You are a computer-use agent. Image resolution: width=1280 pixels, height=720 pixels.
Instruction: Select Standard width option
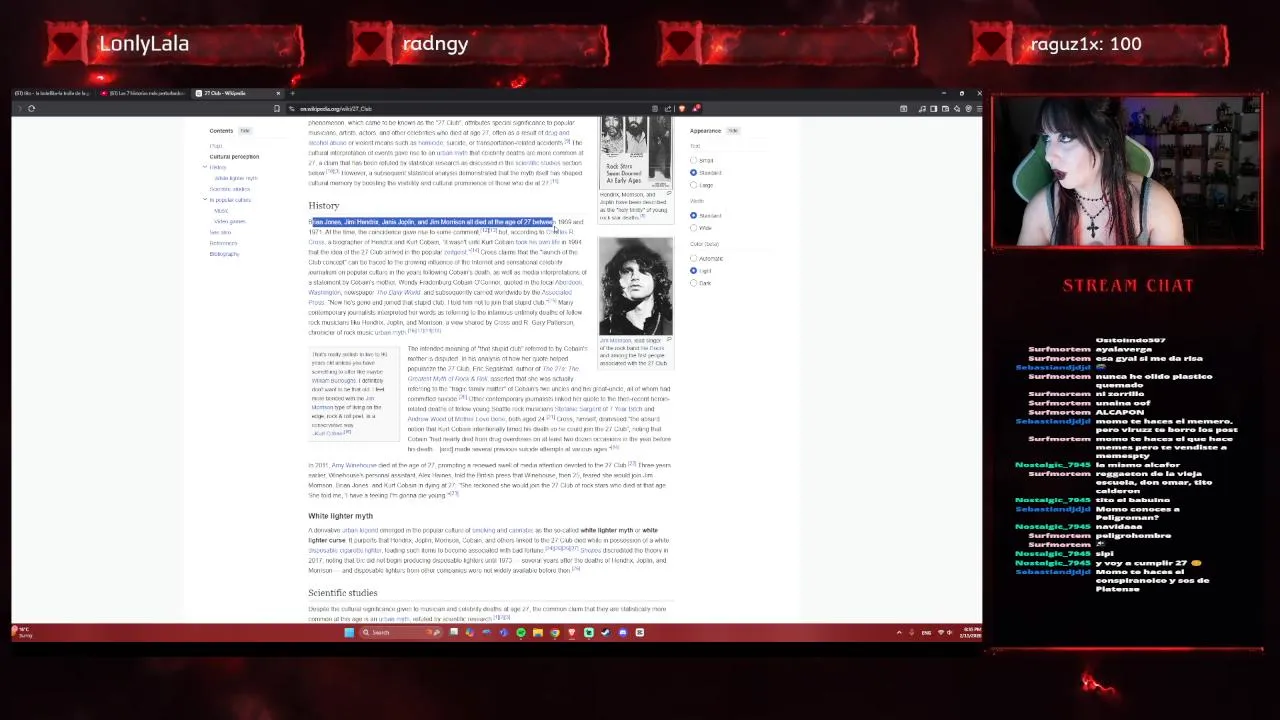(x=693, y=215)
